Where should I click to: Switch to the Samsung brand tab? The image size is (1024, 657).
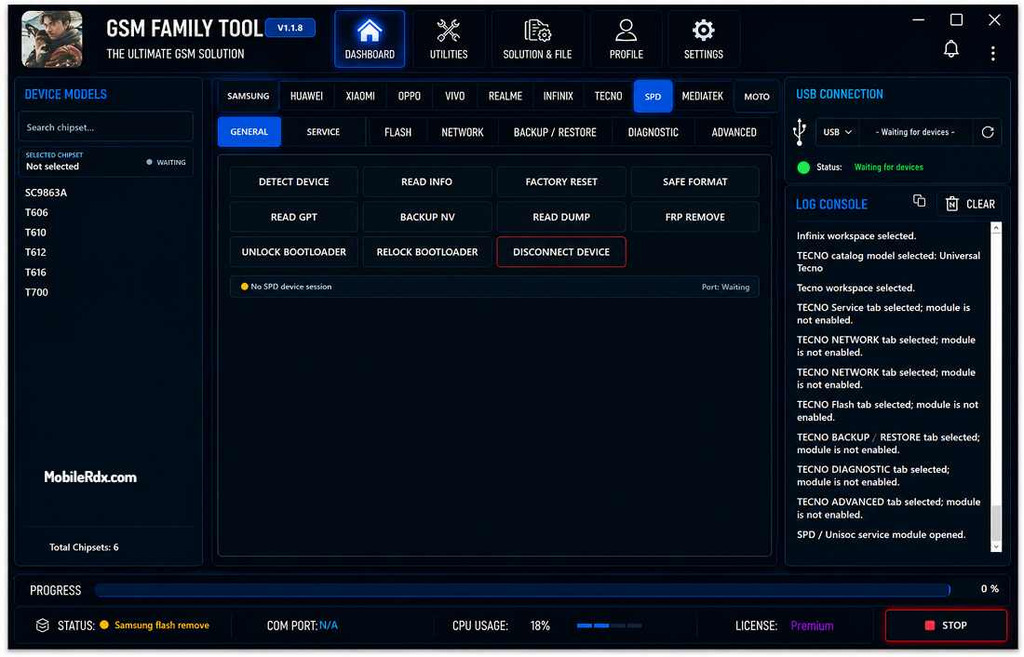coord(248,96)
